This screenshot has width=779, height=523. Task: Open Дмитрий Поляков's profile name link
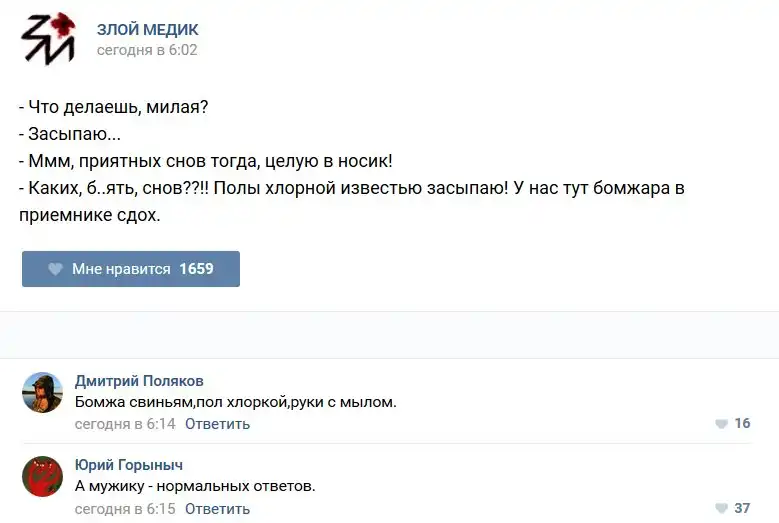[x=139, y=381]
